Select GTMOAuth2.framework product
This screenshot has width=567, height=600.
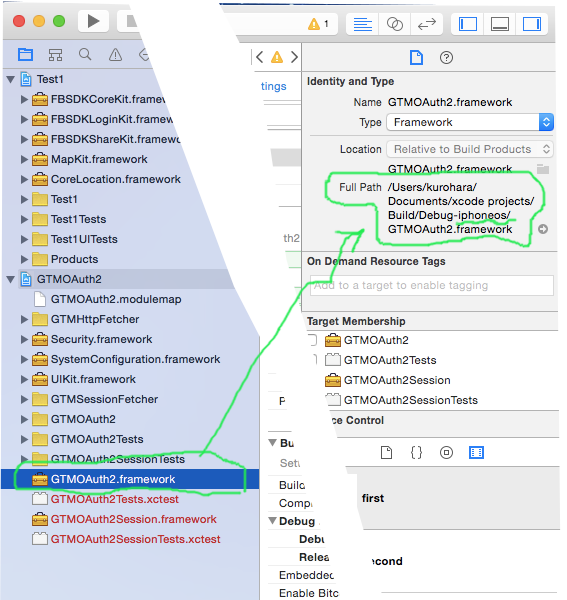(113, 479)
